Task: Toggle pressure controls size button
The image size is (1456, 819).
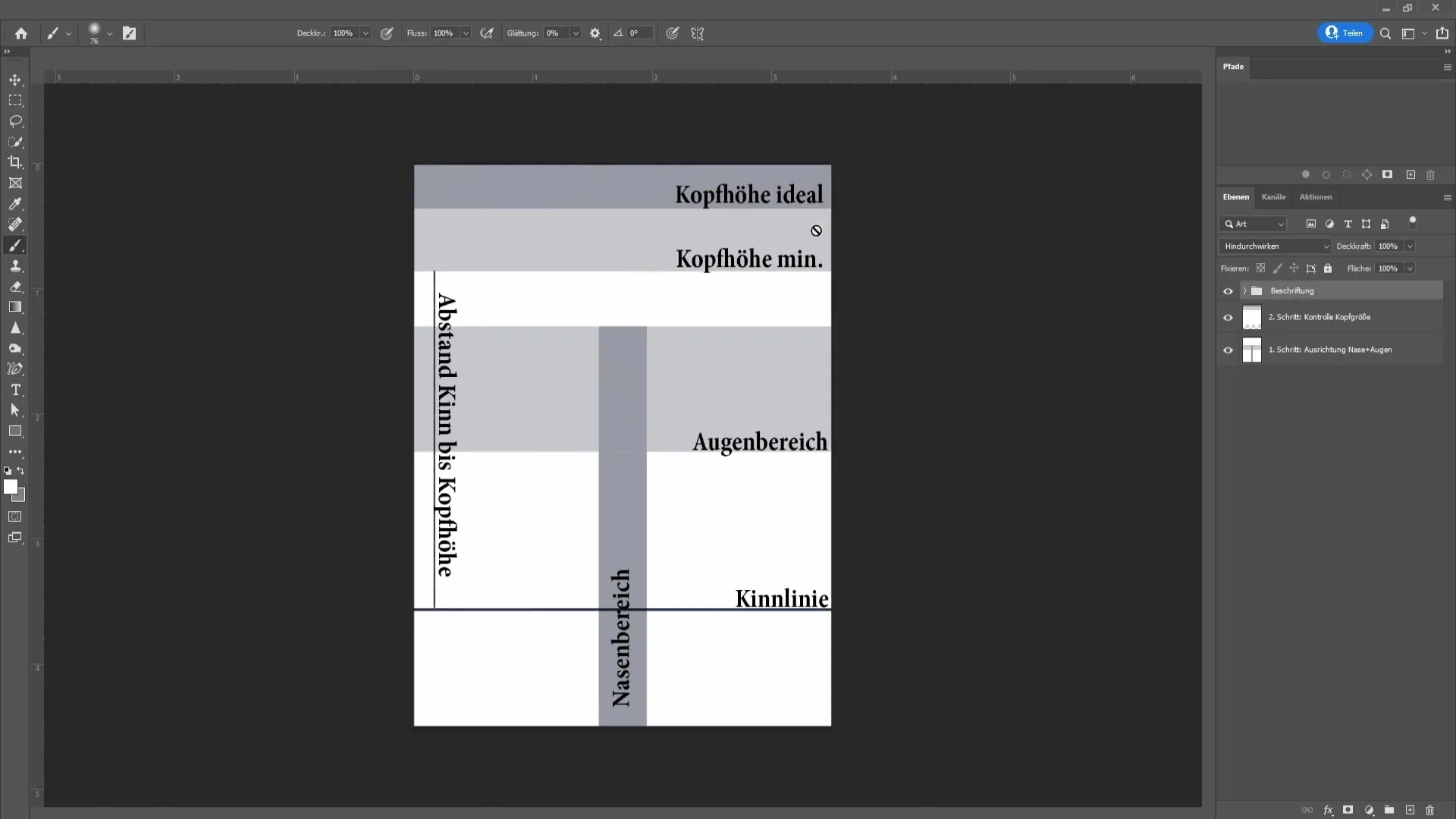Action: click(673, 33)
